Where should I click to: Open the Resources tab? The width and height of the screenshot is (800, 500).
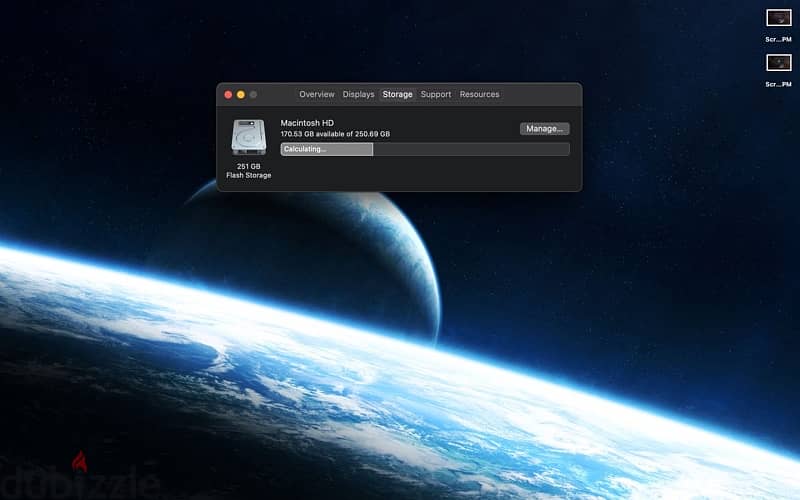pyautogui.click(x=479, y=94)
